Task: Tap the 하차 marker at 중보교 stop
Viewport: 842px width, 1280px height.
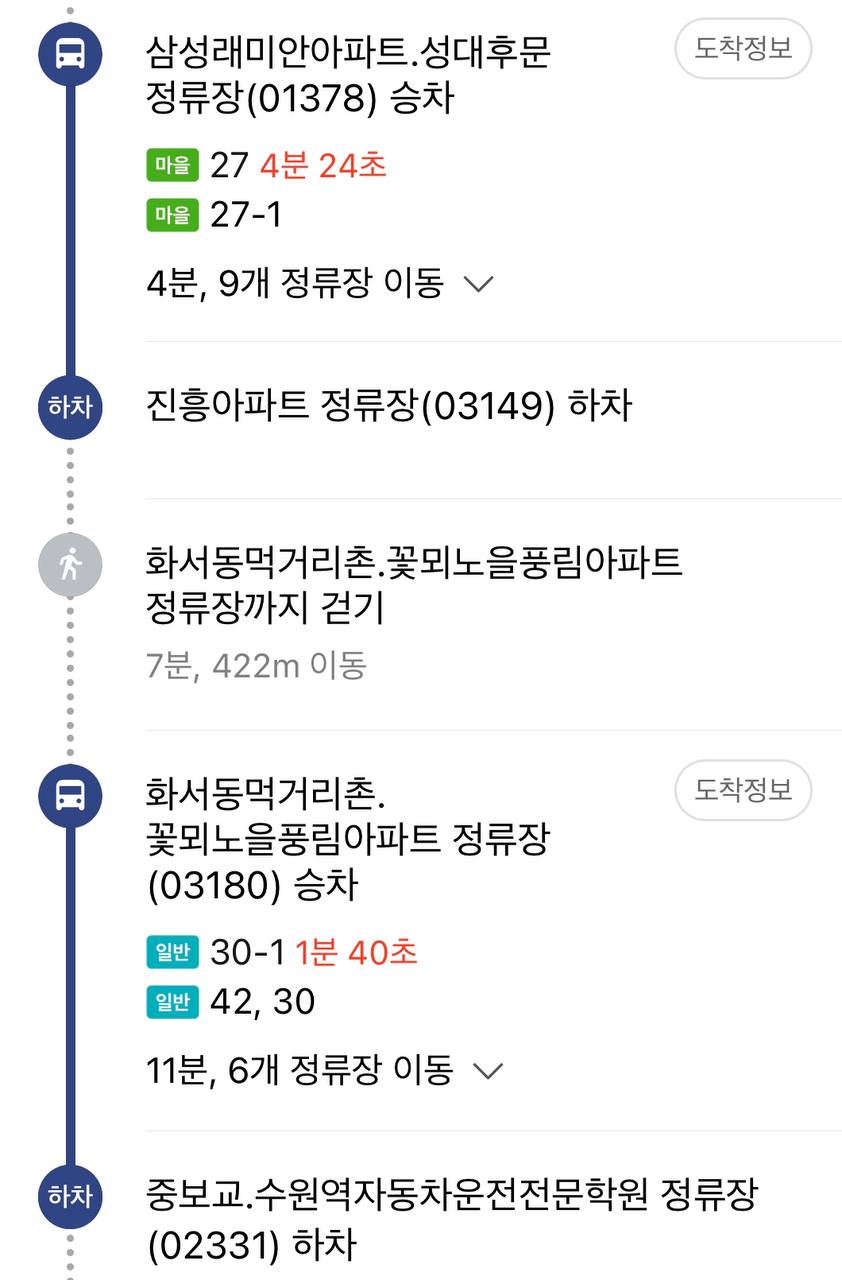Action: (70, 1196)
